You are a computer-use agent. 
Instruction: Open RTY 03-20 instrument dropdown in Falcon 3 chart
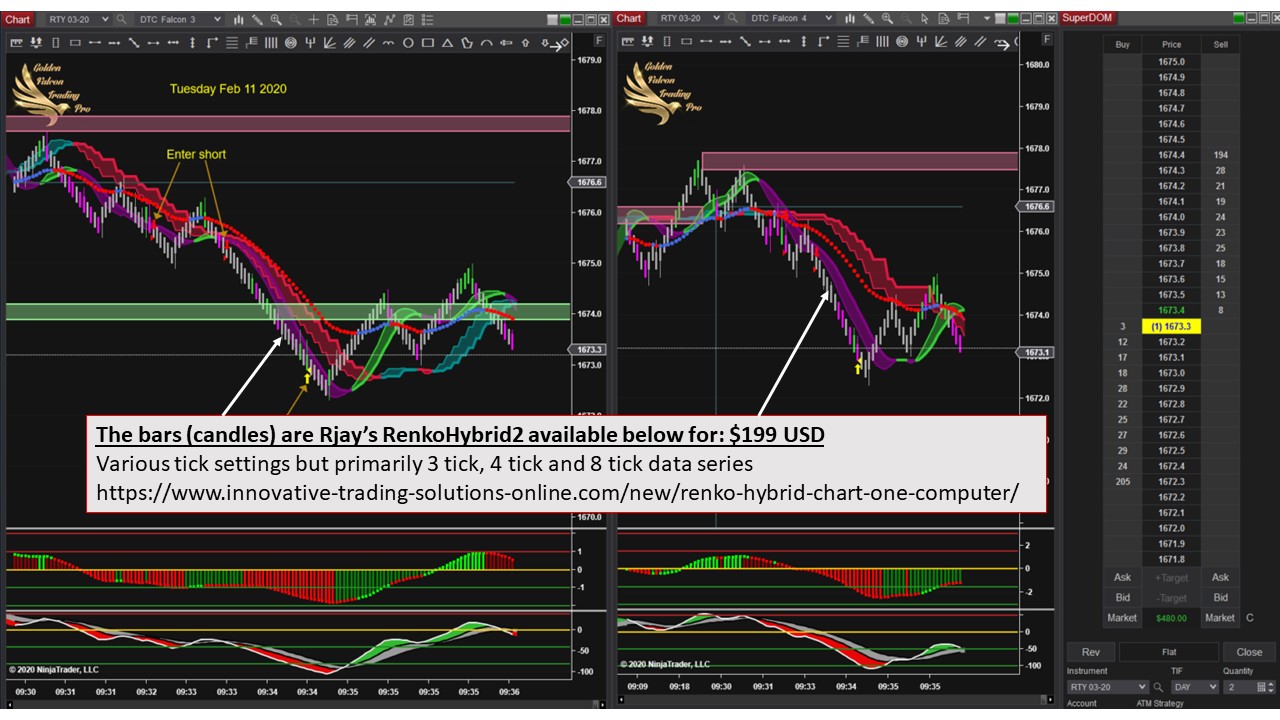(77, 19)
